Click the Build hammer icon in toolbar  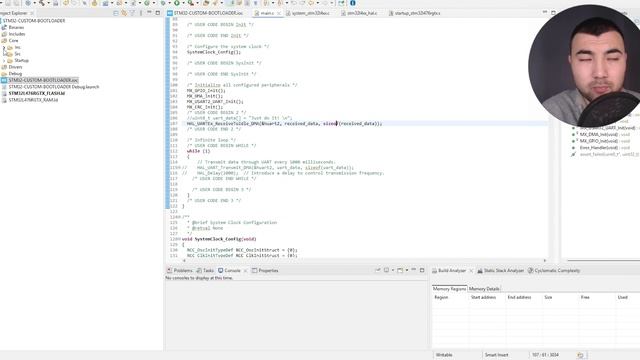(41, 3)
